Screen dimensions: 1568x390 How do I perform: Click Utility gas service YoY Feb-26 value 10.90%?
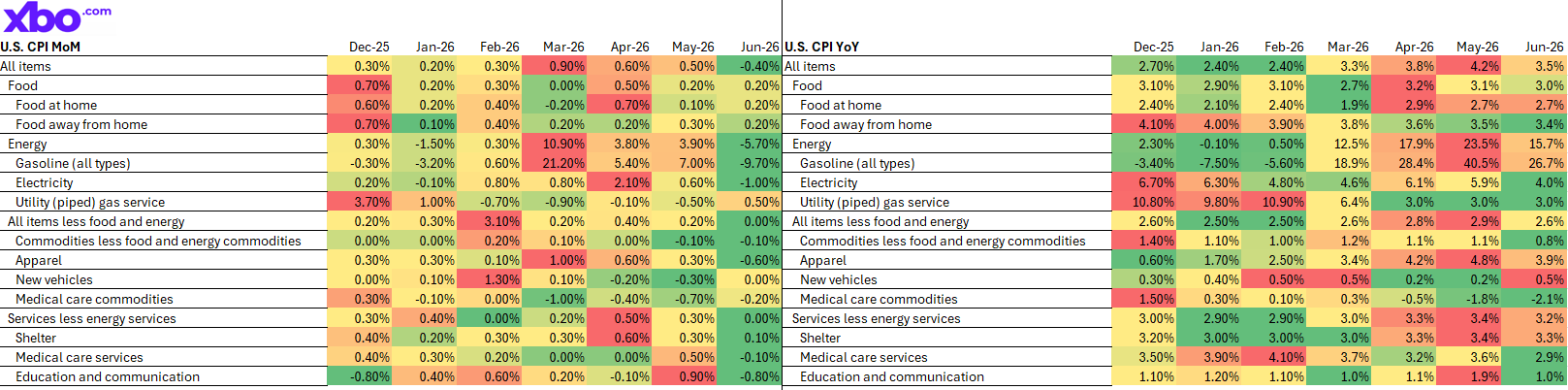[1274, 202]
